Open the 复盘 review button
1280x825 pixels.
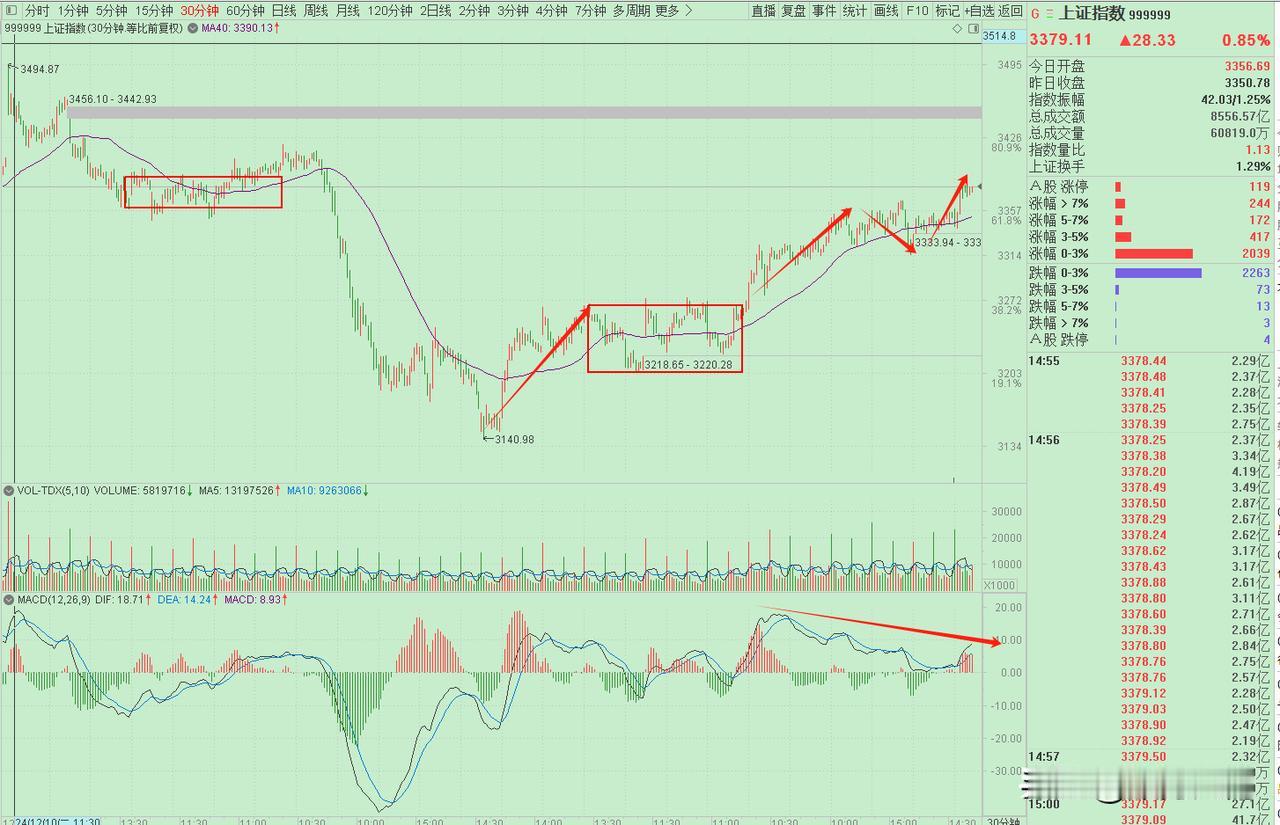794,10
